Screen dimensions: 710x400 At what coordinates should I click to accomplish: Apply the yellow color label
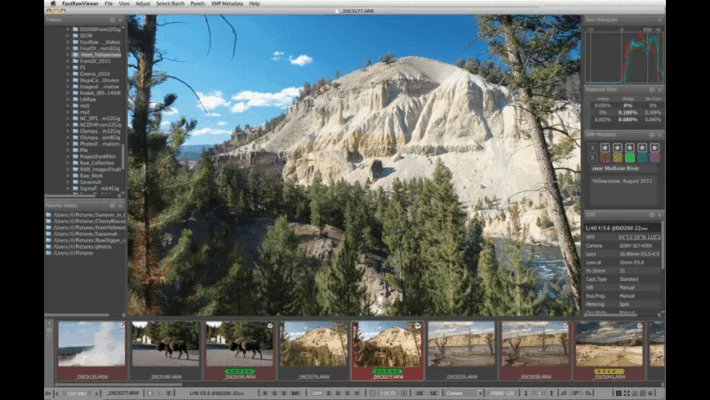click(617, 158)
